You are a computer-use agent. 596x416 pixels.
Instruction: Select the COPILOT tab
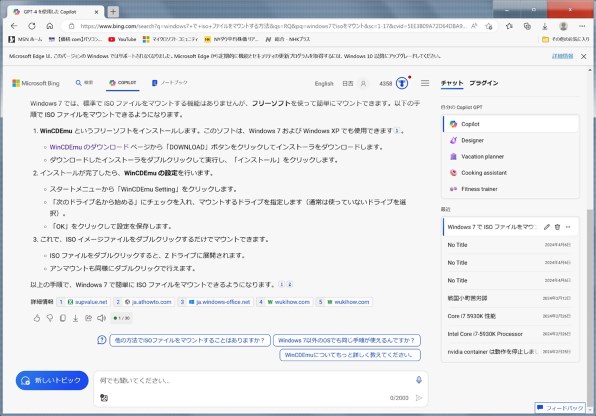pyautogui.click(x=122, y=83)
